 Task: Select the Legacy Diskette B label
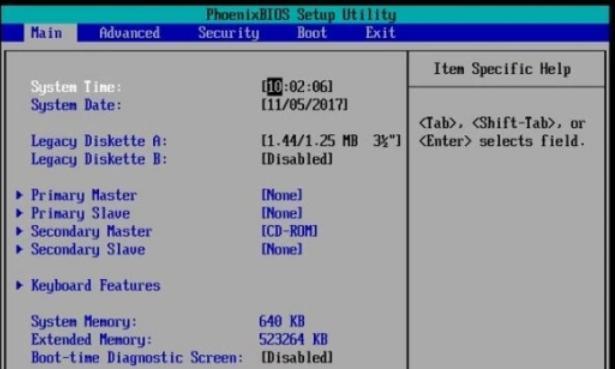pyautogui.click(x=99, y=159)
